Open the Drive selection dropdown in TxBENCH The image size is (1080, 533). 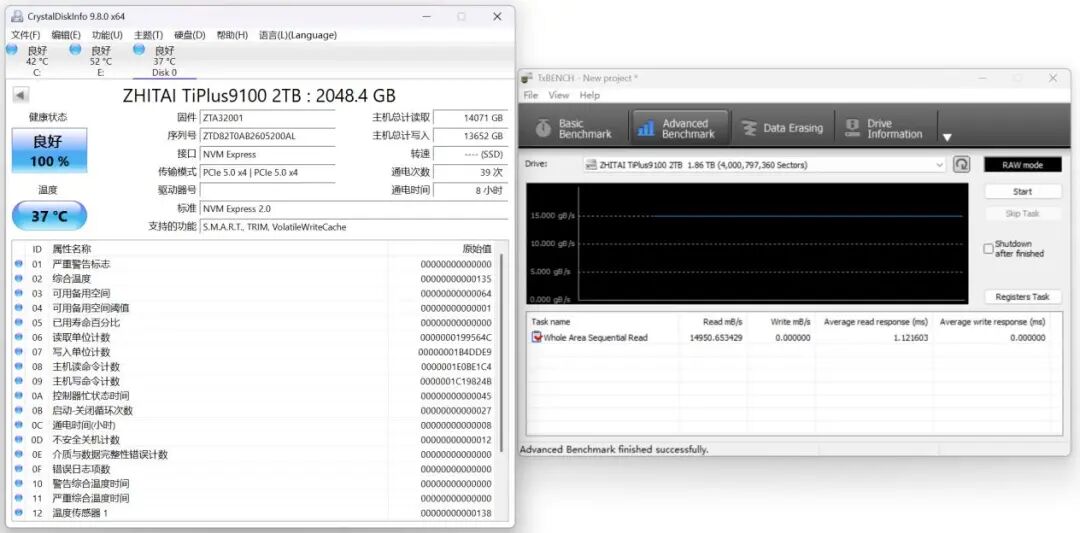coord(765,165)
